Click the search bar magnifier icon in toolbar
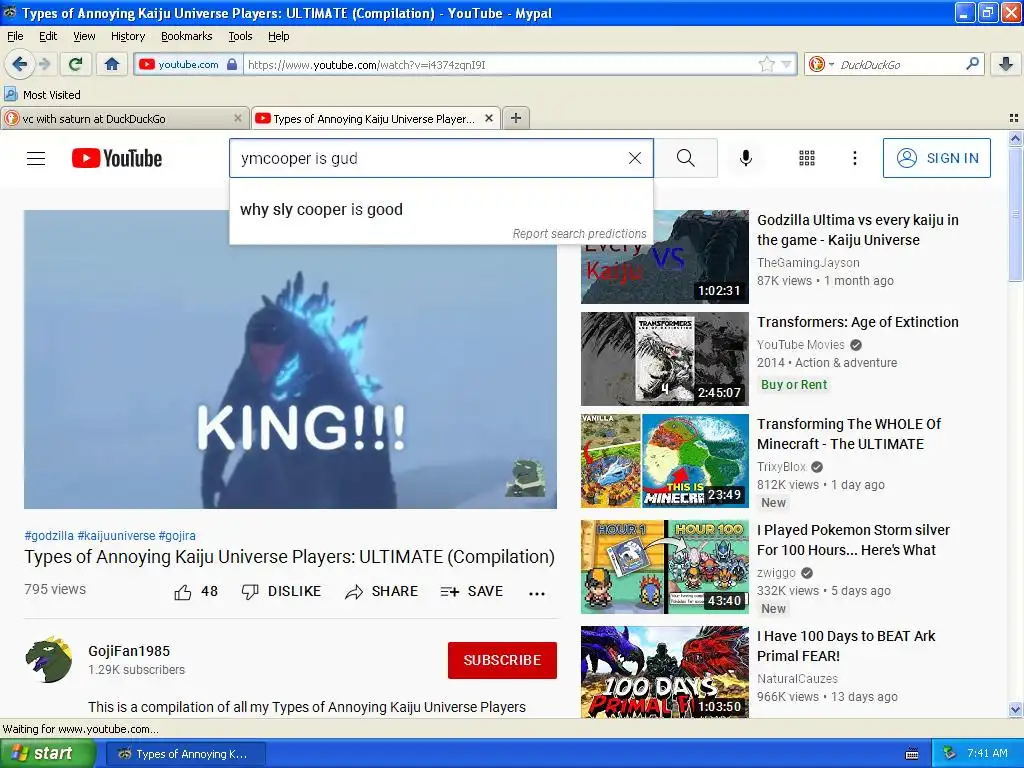 click(972, 64)
